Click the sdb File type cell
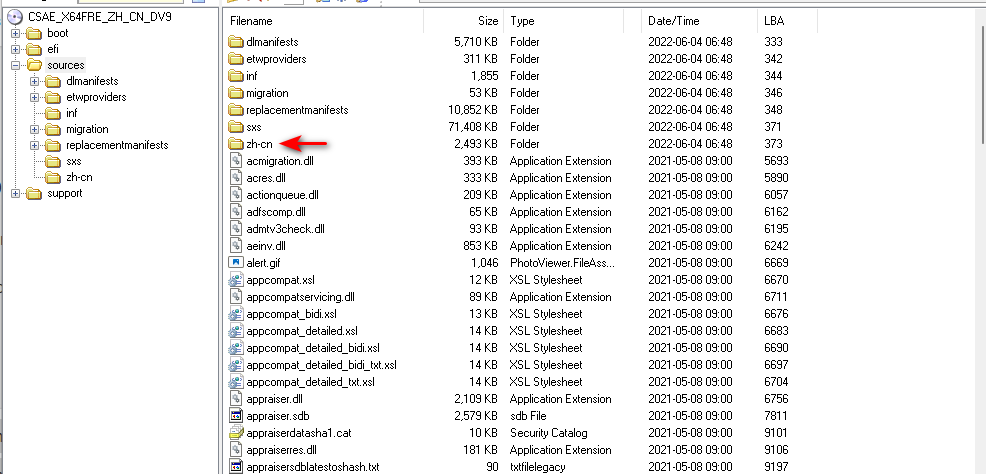This screenshot has height=474, width=986. (528, 416)
